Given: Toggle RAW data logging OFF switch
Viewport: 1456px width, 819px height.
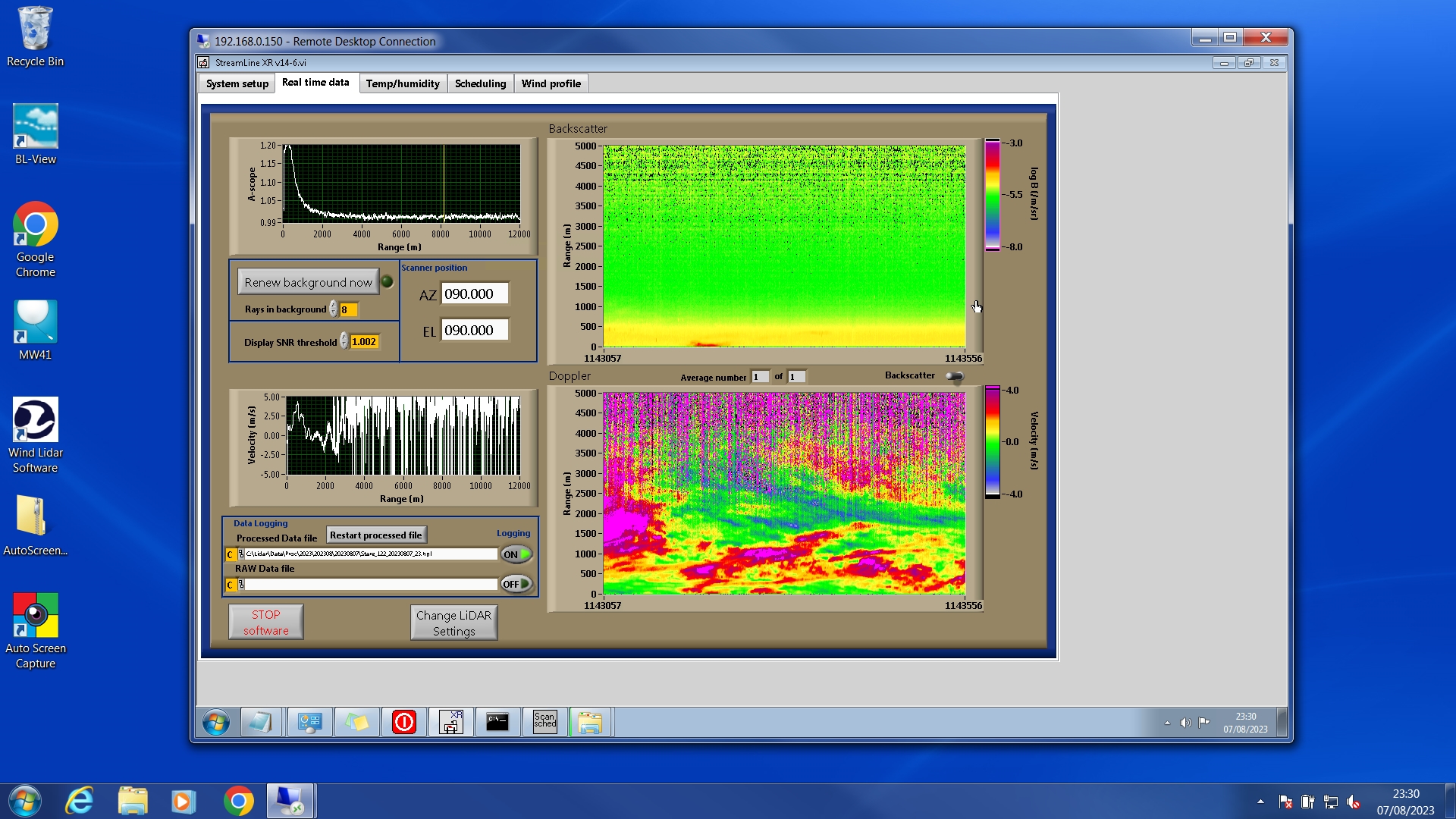Looking at the screenshot, I should (x=516, y=584).
